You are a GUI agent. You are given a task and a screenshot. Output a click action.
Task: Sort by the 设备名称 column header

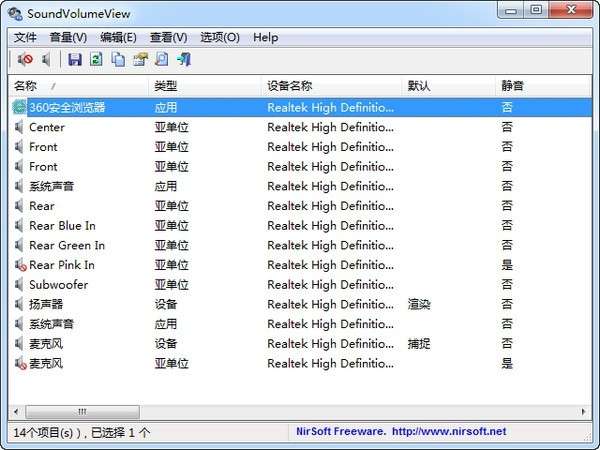[331, 86]
